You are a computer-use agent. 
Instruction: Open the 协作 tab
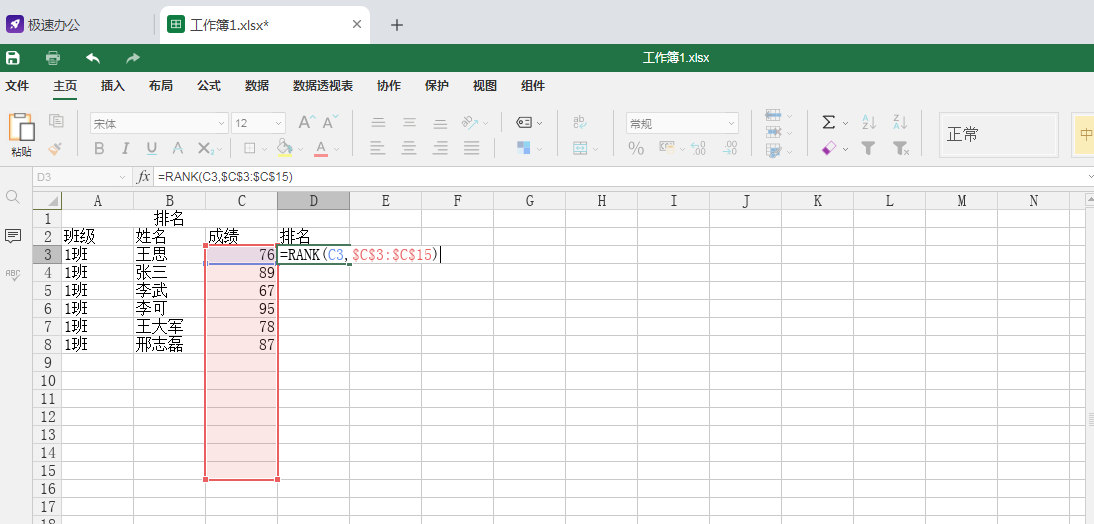click(x=389, y=87)
